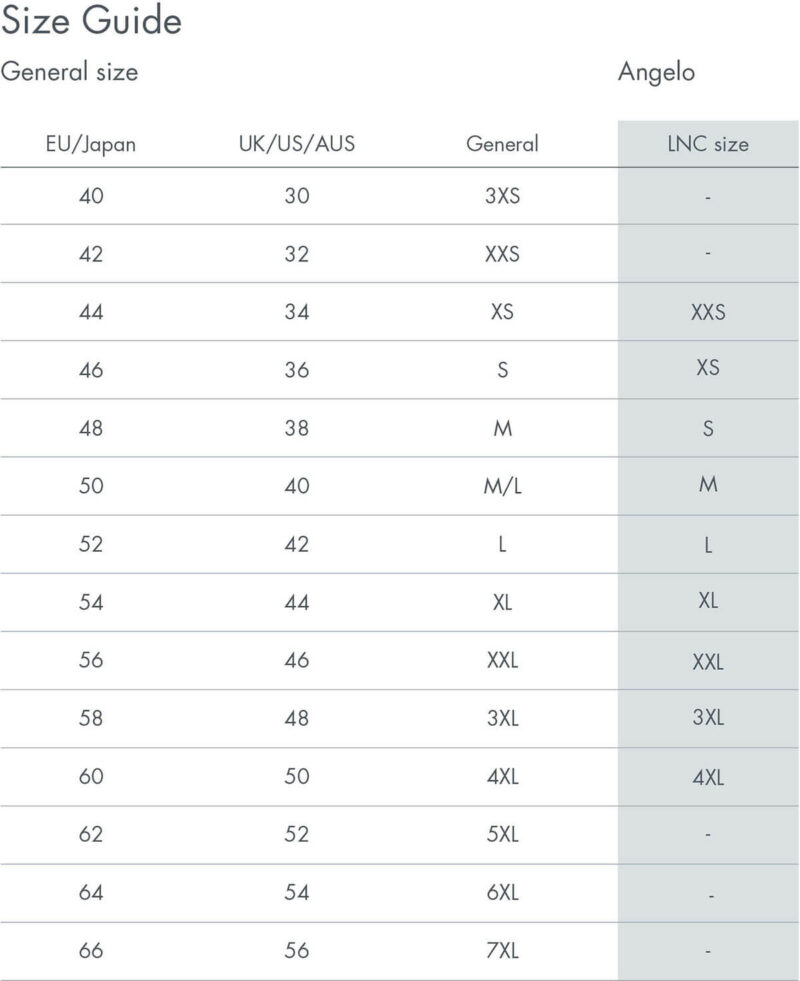Select the UK/US/AUS 32 cell

click(x=296, y=254)
